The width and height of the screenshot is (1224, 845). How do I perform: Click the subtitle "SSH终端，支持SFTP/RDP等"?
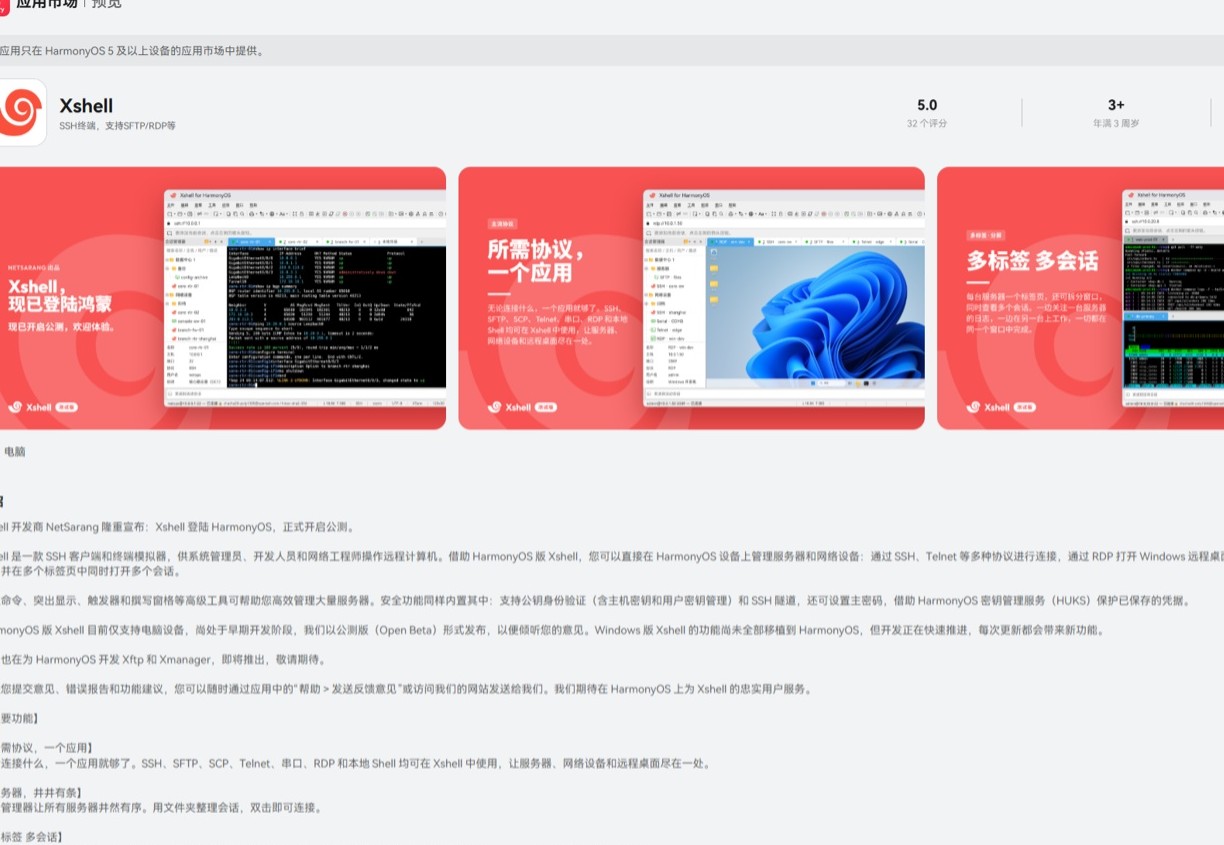[x=117, y=126]
